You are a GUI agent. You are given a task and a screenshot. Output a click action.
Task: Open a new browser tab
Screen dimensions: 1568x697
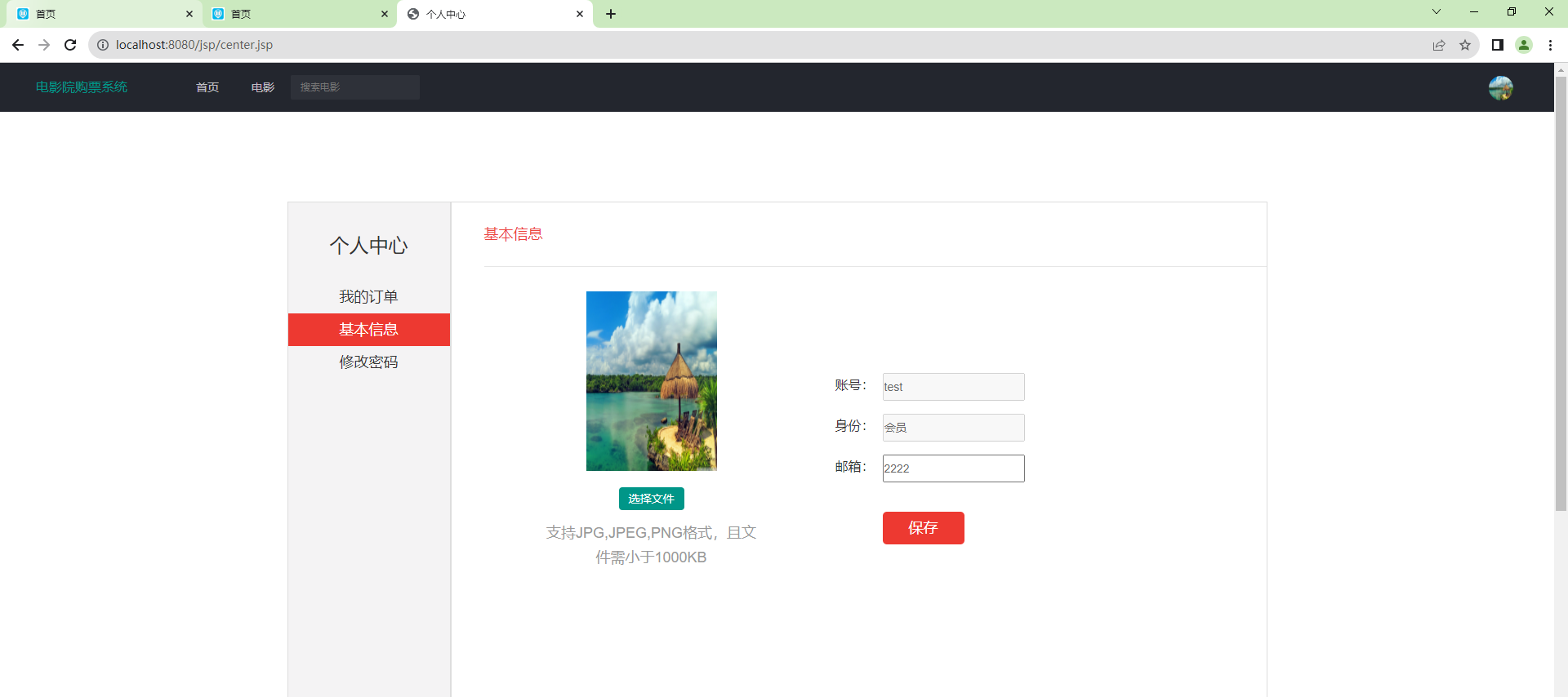[611, 14]
